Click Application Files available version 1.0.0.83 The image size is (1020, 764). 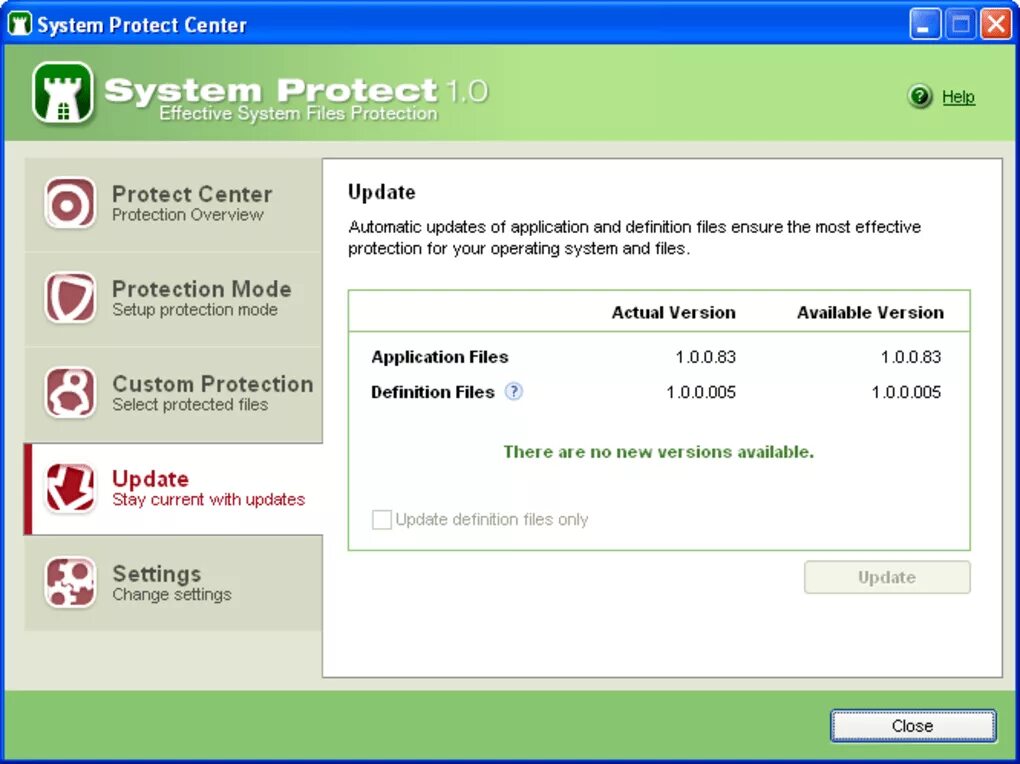click(911, 357)
